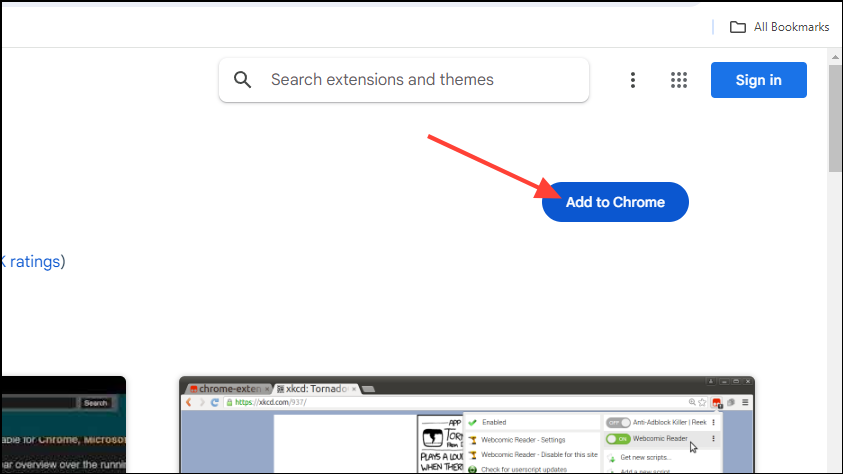Open the Tampermonkey popup screenshot thumbnail
This screenshot has width=843, height=474.
[467, 425]
